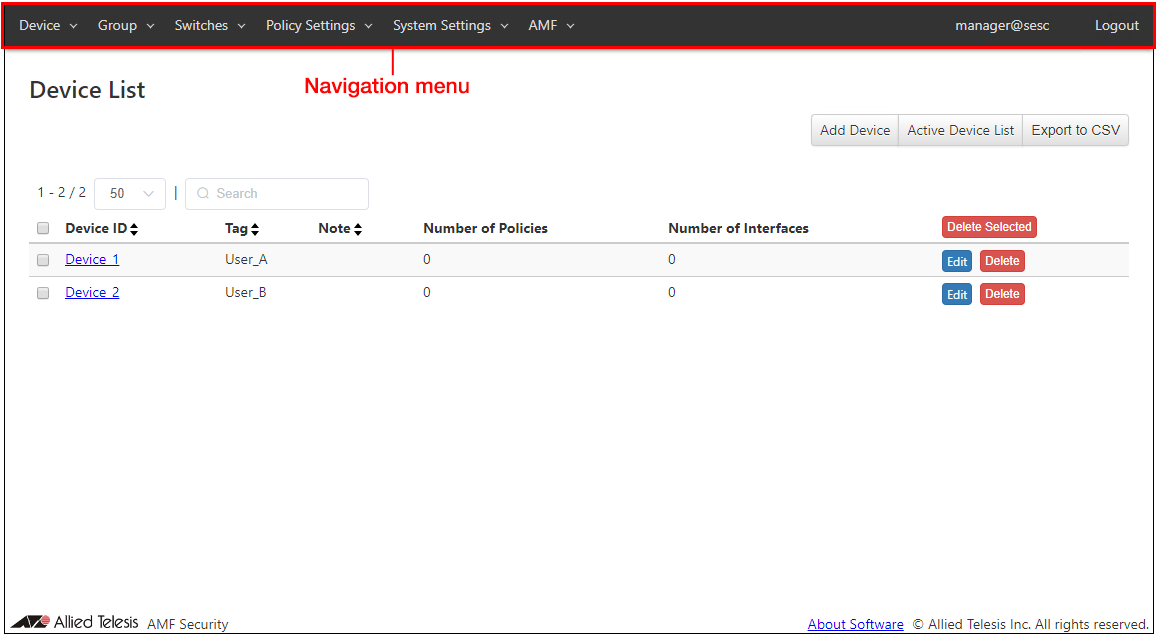Delete the Device_2 entry
This screenshot has width=1158, height=638.
pyautogui.click(x=1002, y=294)
